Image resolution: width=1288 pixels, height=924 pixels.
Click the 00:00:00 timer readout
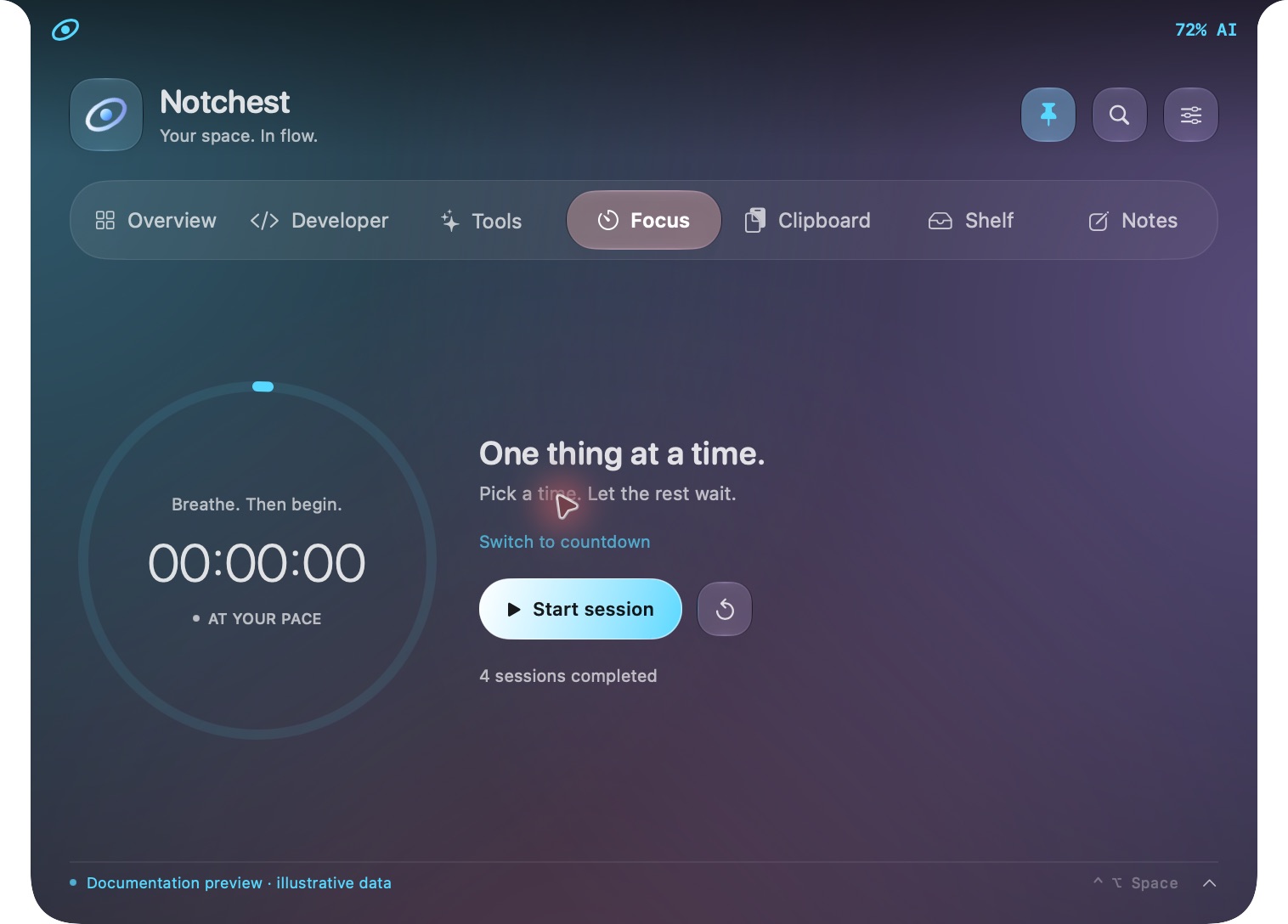coord(257,563)
